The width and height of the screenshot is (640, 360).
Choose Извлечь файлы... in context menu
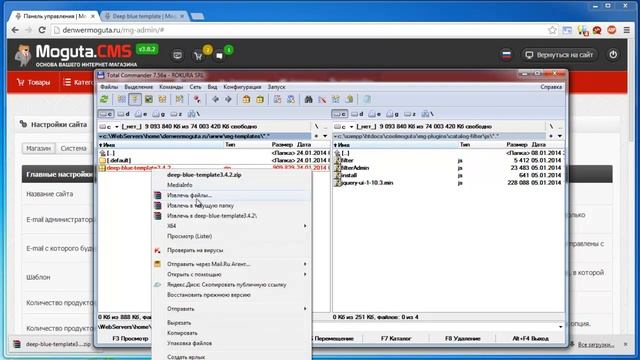point(231,195)
